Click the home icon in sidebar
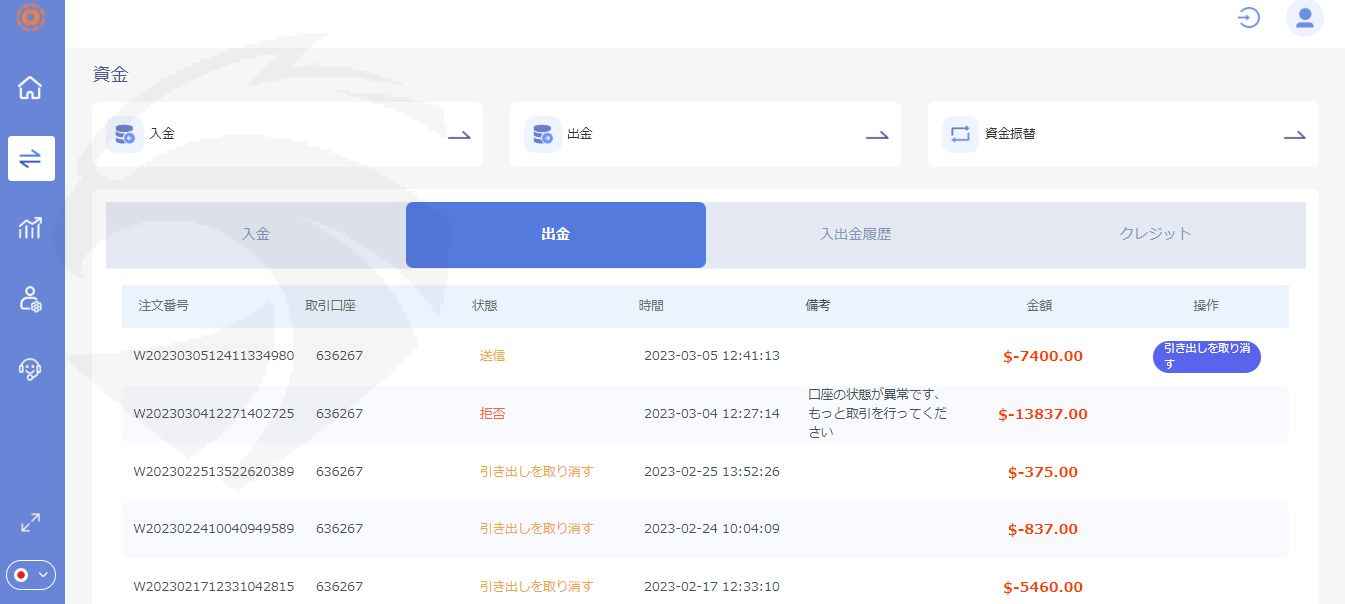The width and height of the screenshot is (1345, 604). tap(31, 88)
